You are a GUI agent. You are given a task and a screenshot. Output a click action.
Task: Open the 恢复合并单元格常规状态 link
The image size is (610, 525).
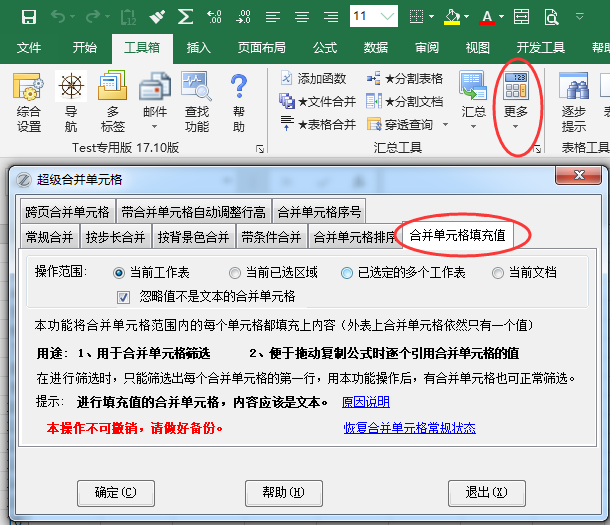[x=409, y=428]
